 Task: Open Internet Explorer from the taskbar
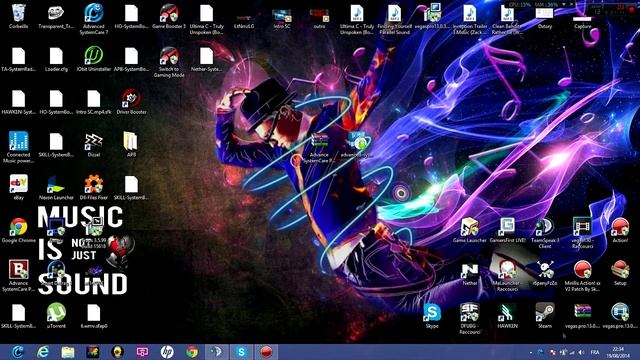click(x=43, y=352)
